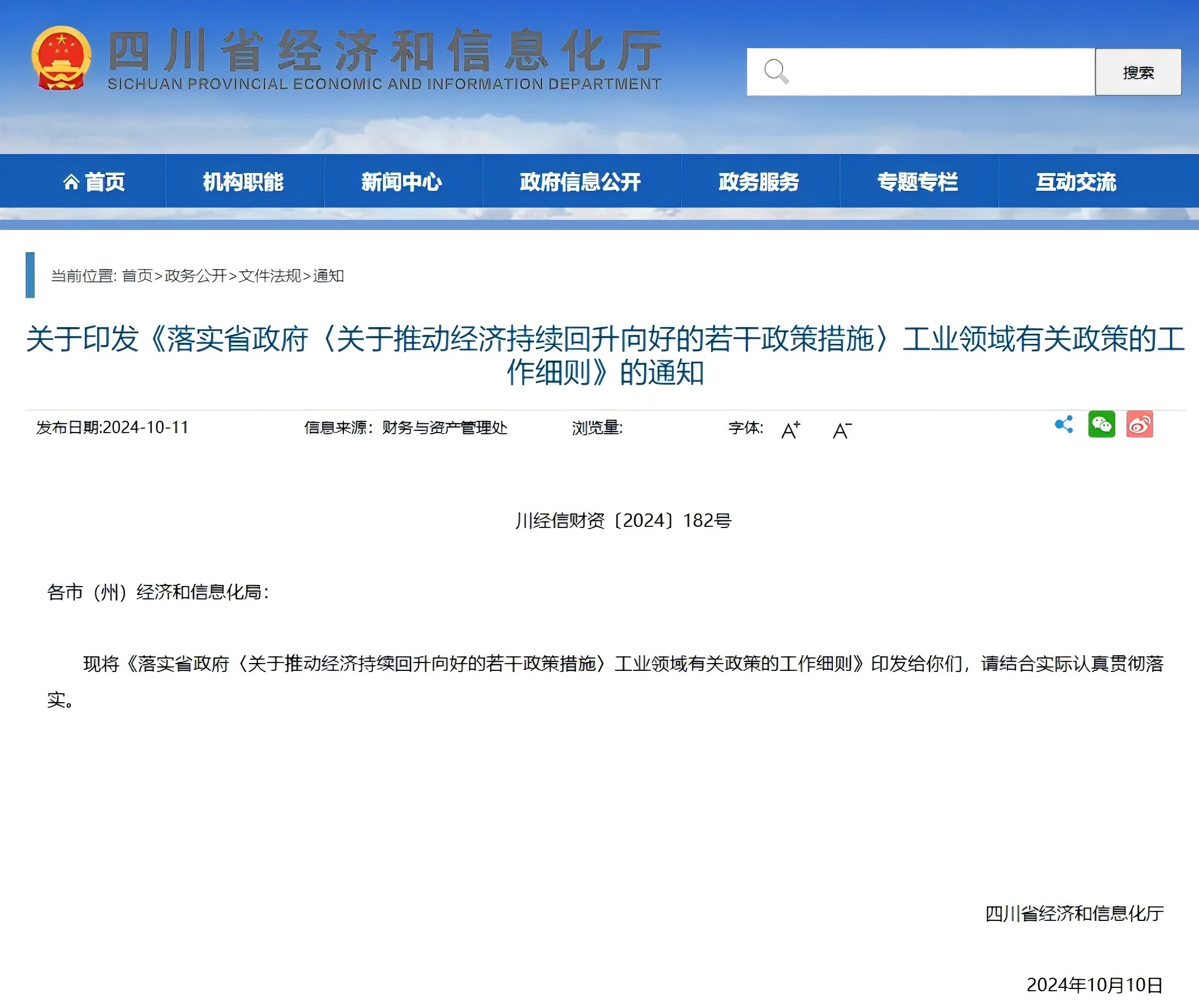Decrease font size with A- icon

click(x=842, y=430)
